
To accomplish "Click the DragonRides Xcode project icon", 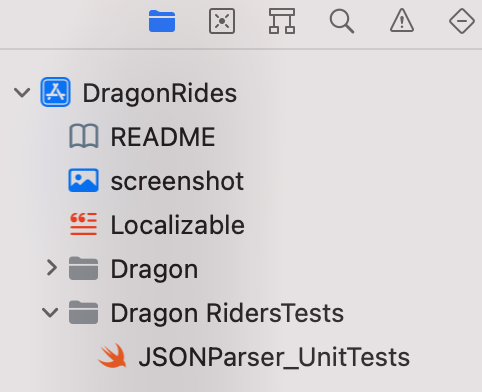I will point(55,92).
